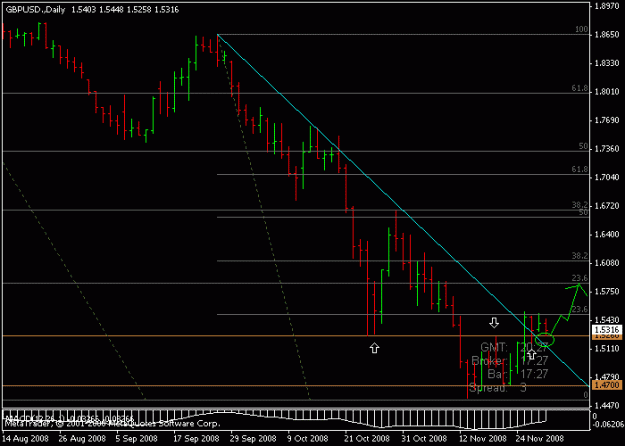
Task: Click the 12 Nov 2008 date label
Action: (483, 438)
